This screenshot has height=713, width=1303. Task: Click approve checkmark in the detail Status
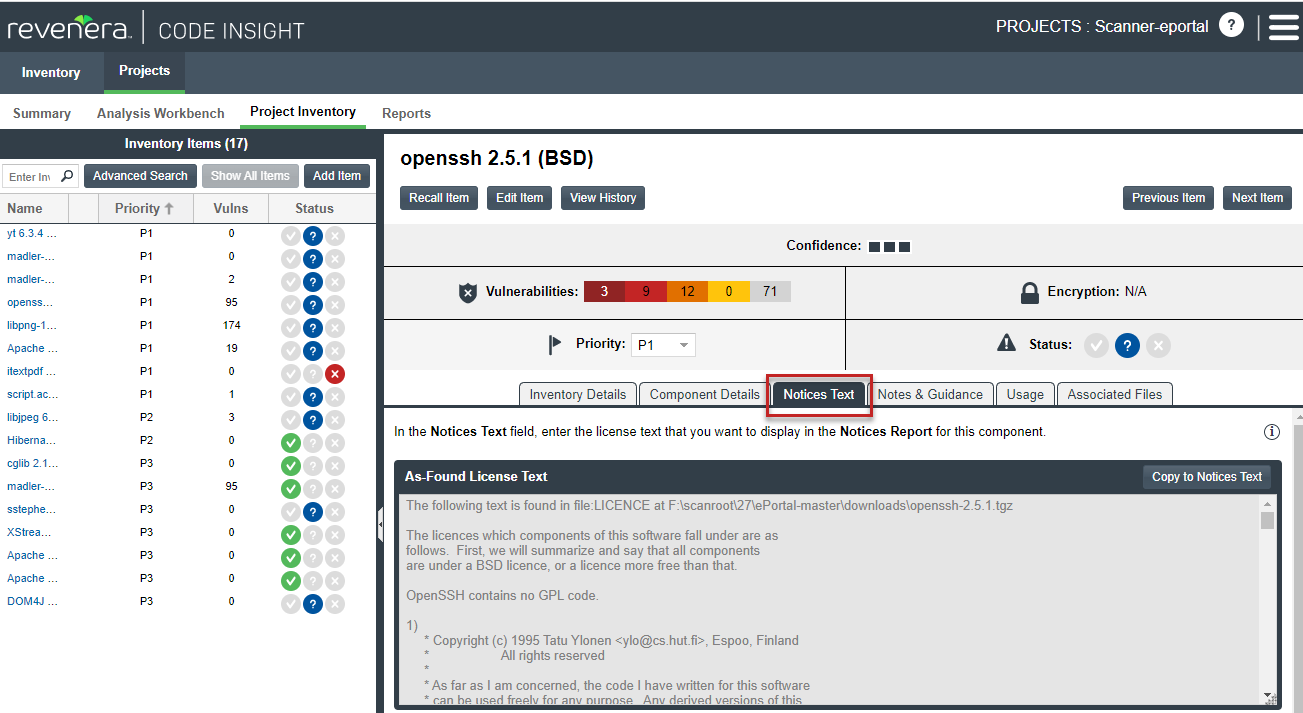[1096, 345]
